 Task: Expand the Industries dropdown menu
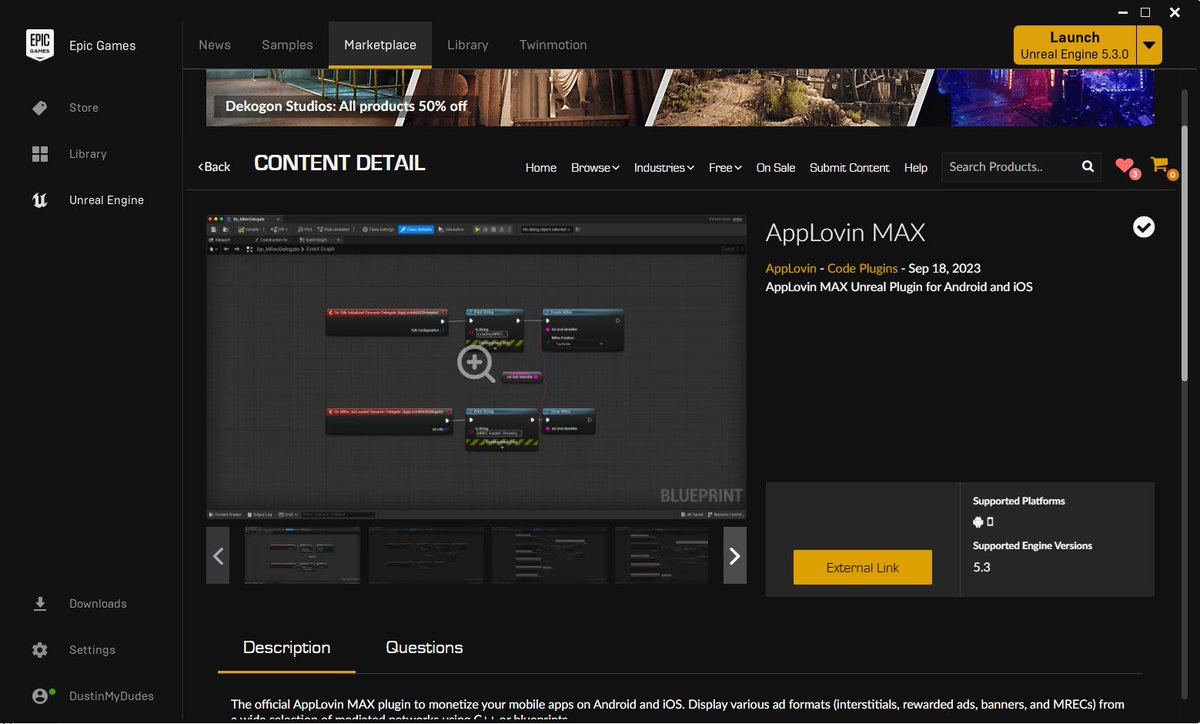tap(664, 168)
